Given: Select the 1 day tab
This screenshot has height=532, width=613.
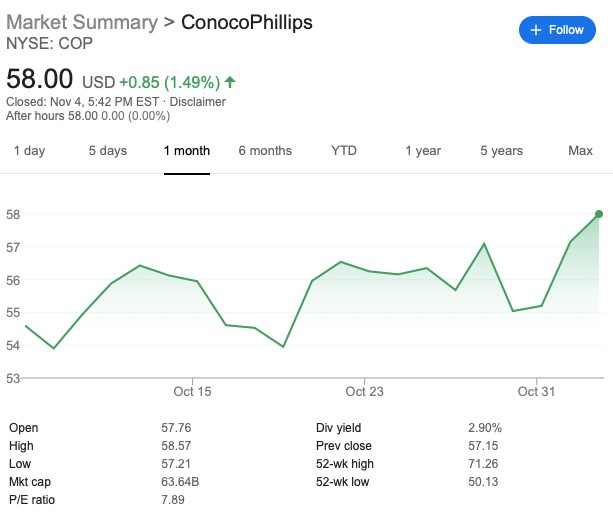Looking at the screenshot, I should [x=29, y=151].
